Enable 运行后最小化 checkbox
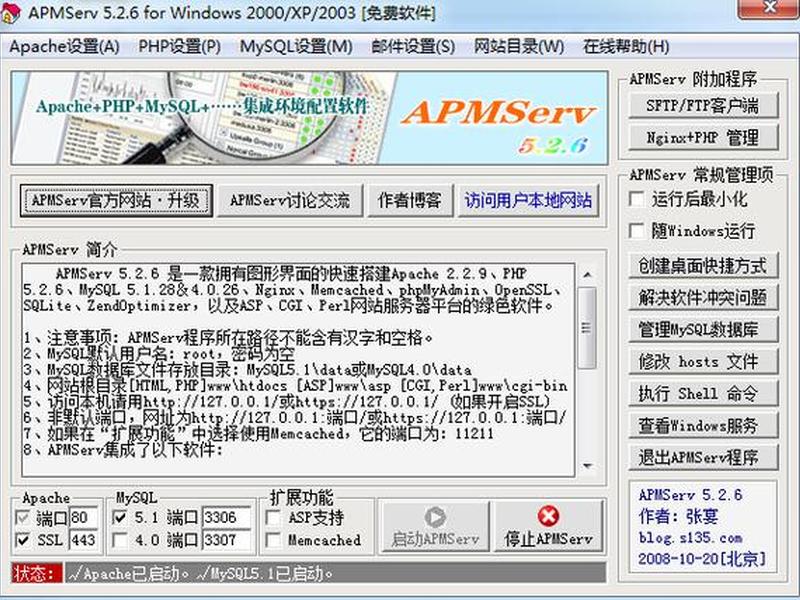 click(x=637, y=199)
